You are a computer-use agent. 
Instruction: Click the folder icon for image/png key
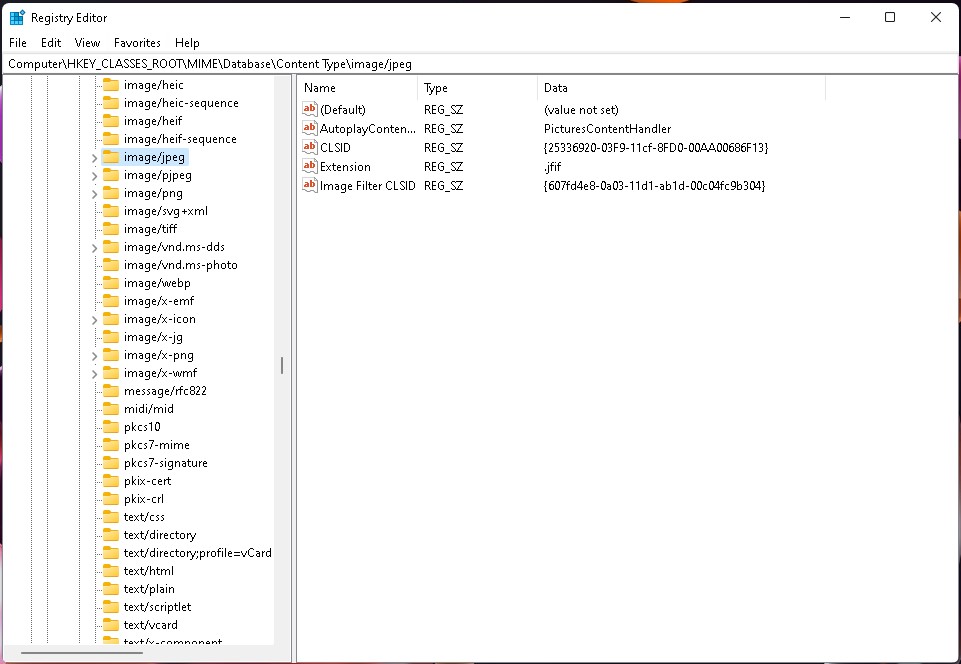tap(111, 193)
